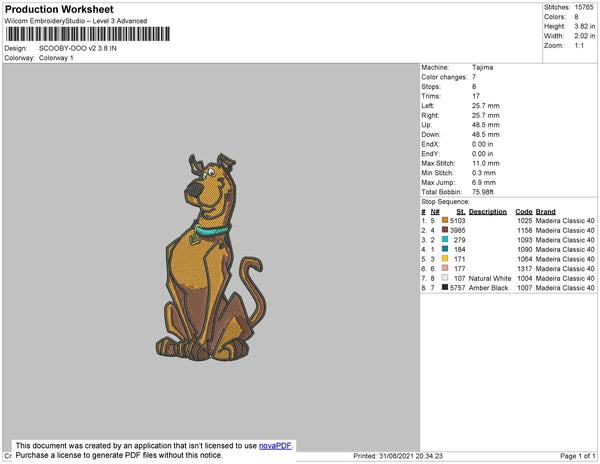The image size is (600, 464).
Task: Select Max Stitch value 11.0 mm
Action: (x=486, y=163)
